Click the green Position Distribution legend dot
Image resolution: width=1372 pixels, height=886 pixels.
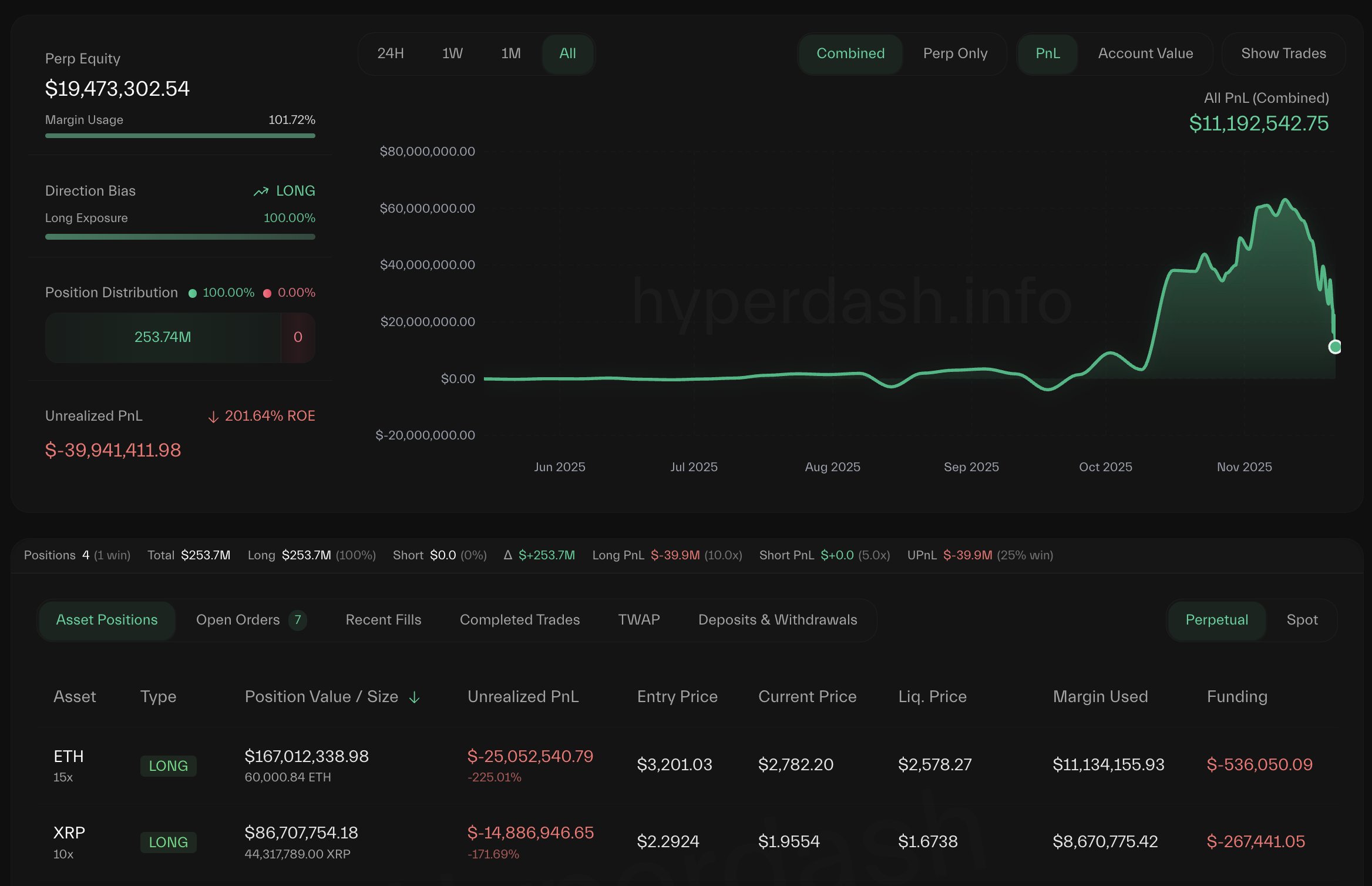pos(193,293)
